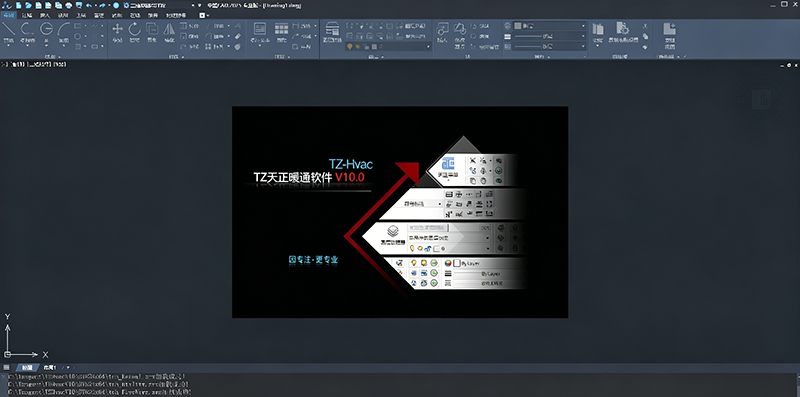Click the Leader button in Annotation panel

point(303,36)
